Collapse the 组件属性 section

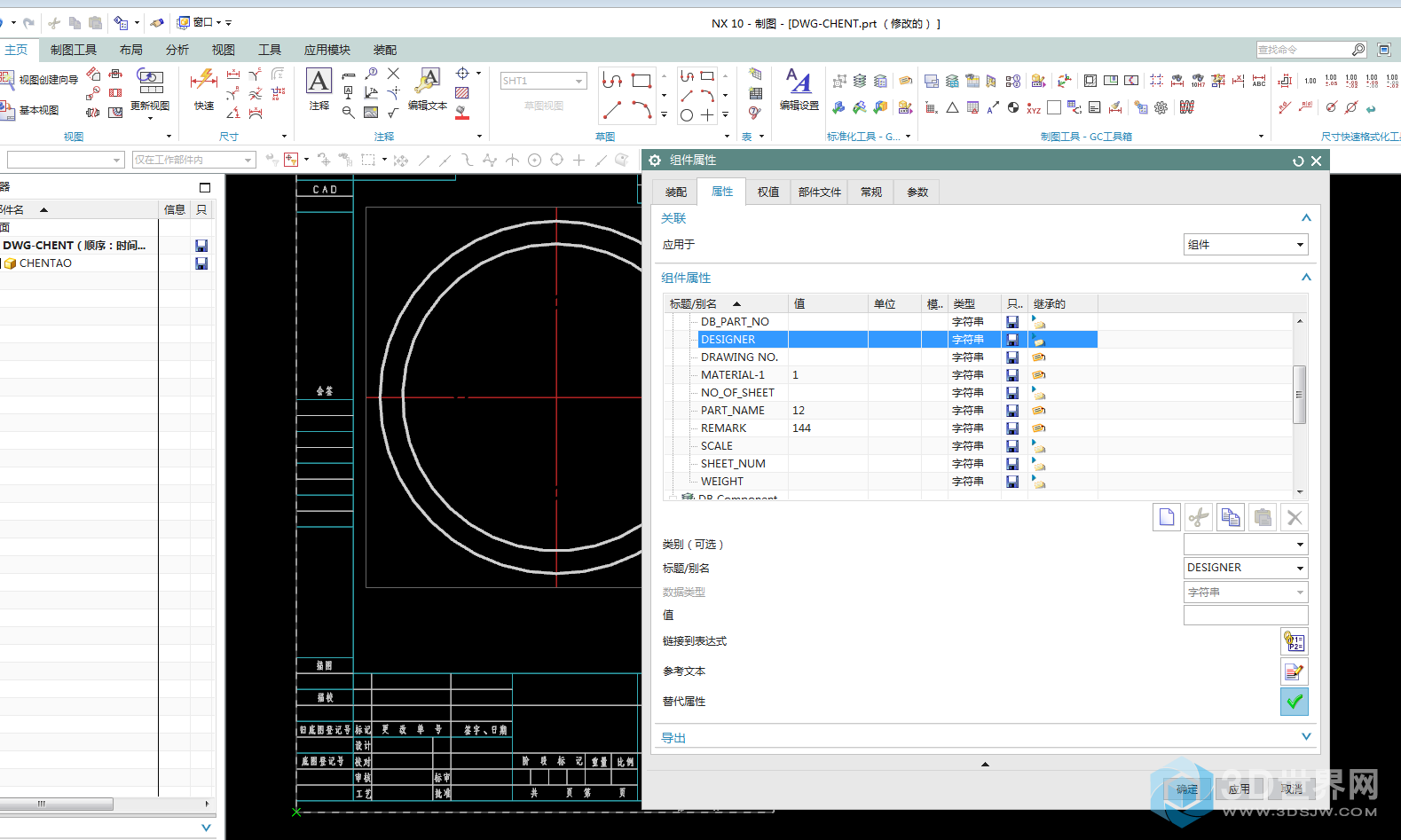(1306, 278)
